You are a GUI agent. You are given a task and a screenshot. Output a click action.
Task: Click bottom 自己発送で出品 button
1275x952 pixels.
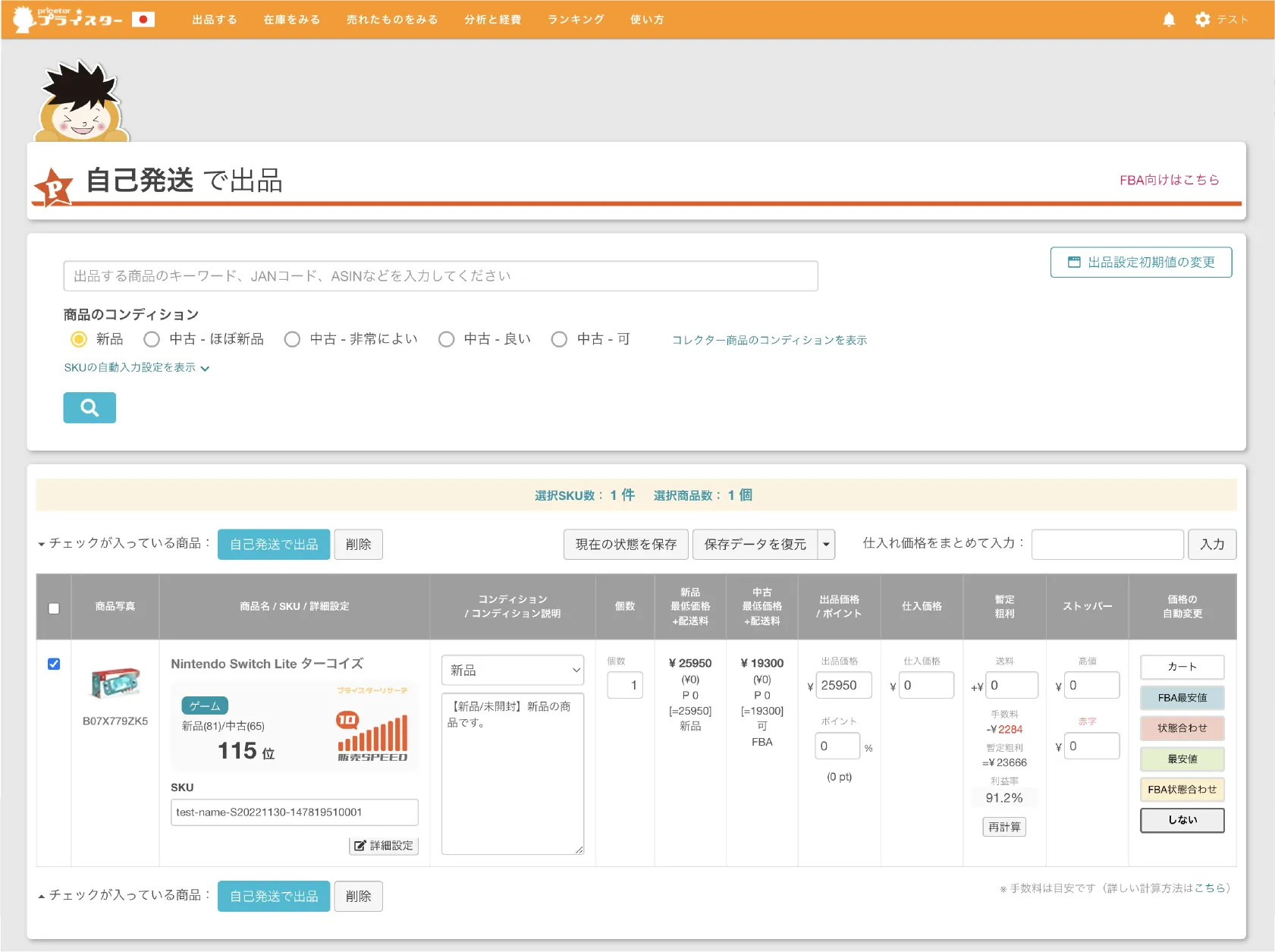(274, 897)
